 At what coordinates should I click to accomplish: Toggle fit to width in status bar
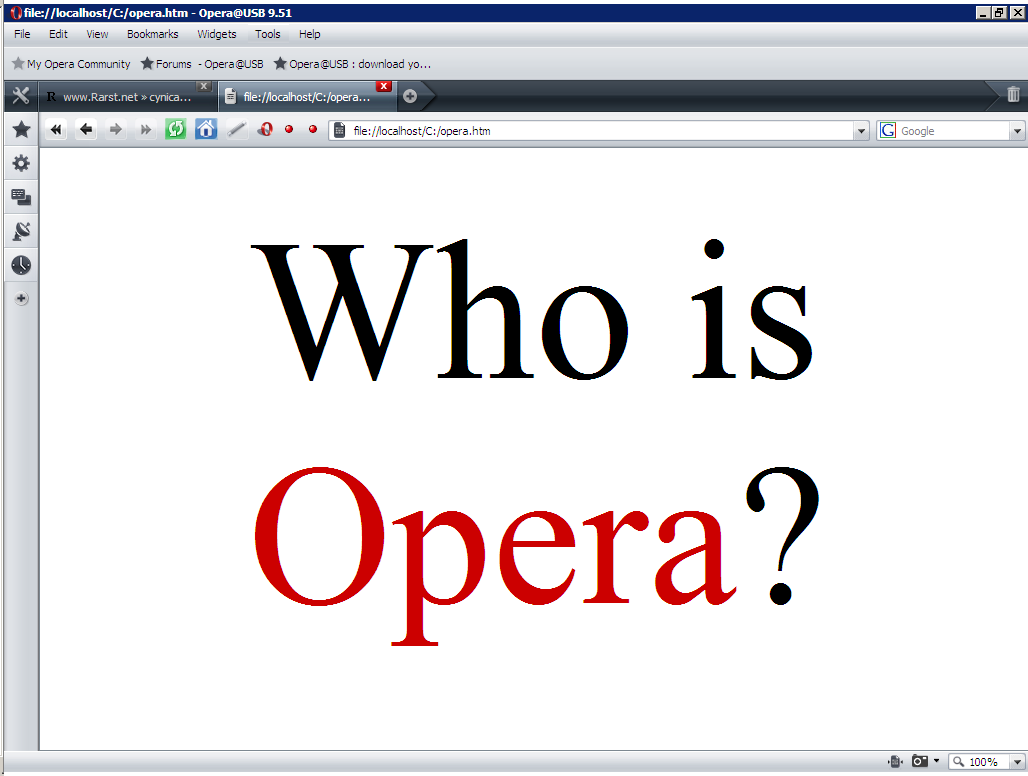click(x=896, y=762)
